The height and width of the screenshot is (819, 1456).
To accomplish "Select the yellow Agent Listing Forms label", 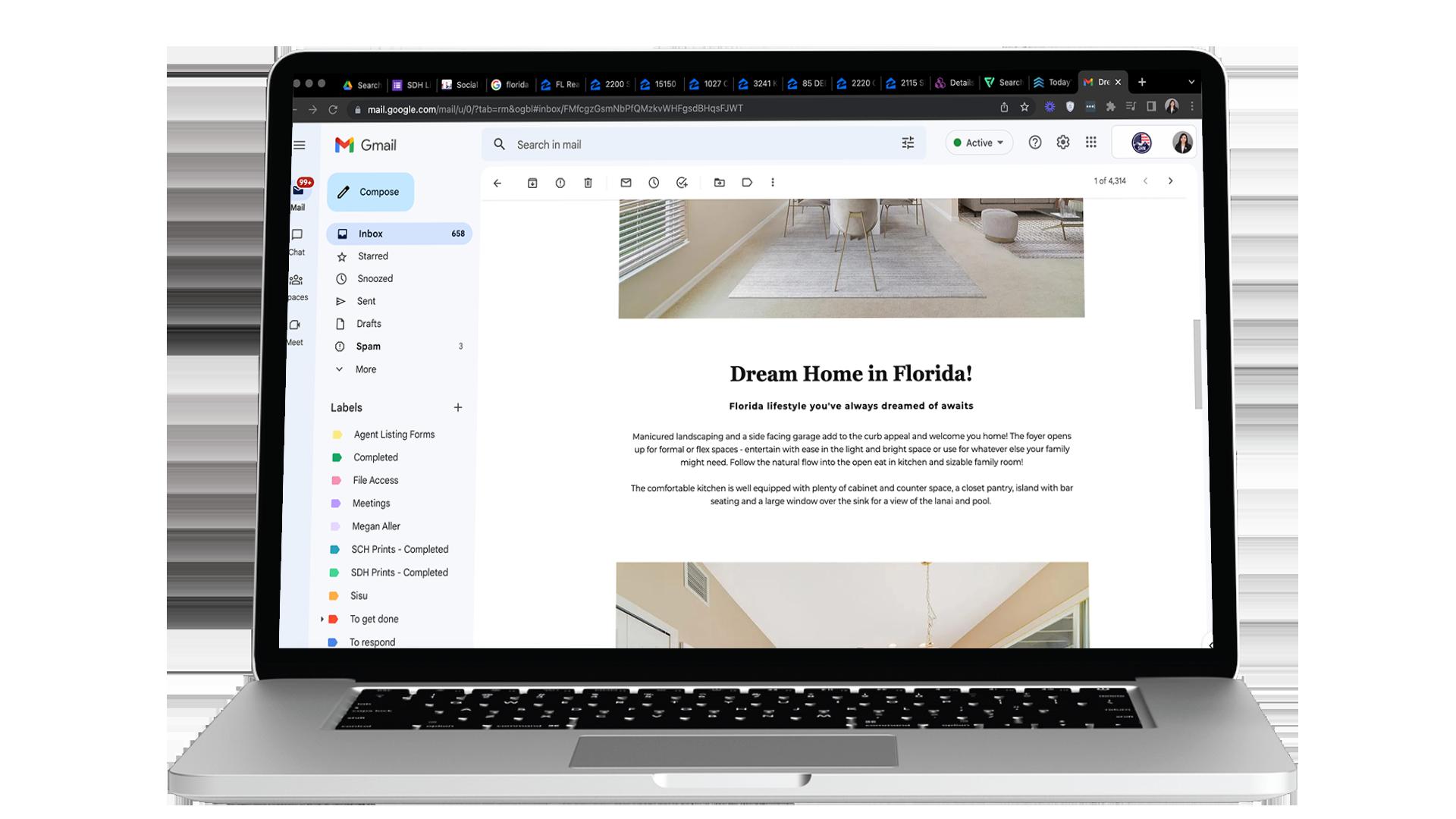I will 394,435.
